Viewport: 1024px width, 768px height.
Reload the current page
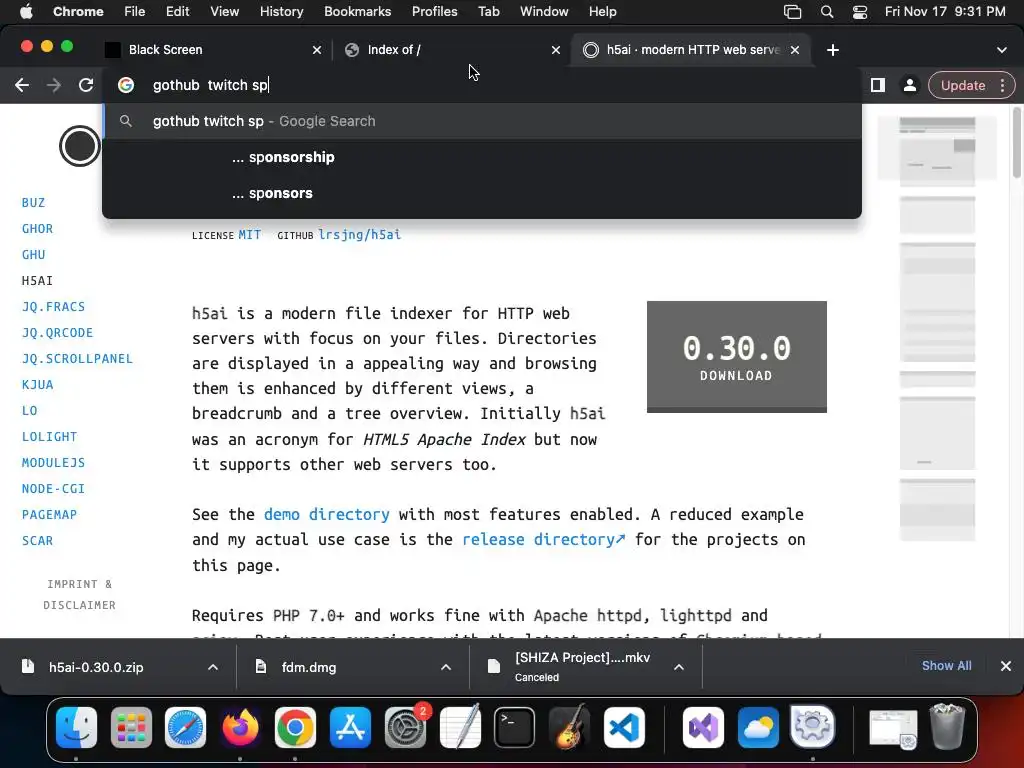point(86,86)
